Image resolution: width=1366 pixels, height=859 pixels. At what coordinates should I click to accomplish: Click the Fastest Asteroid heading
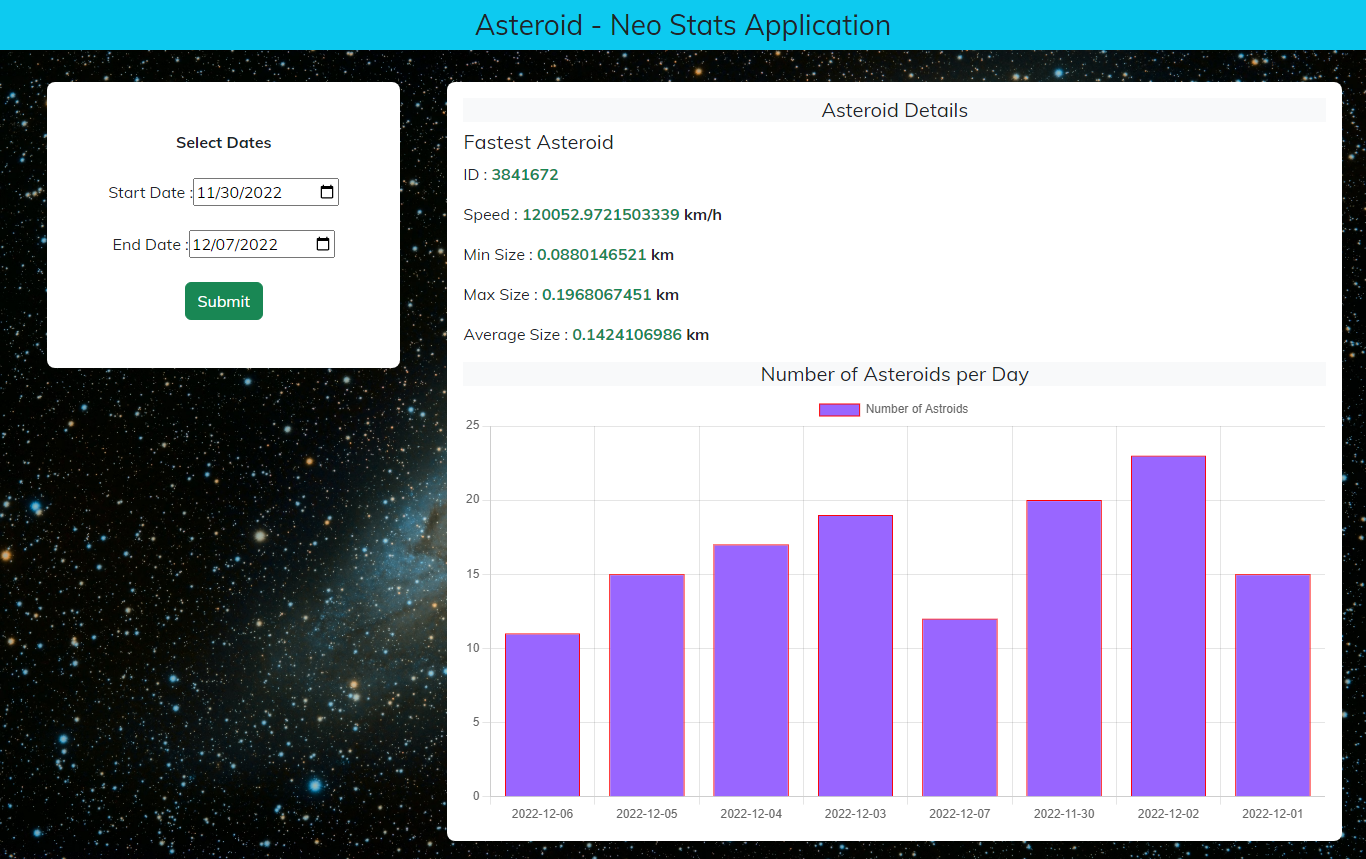pos(538,142)
